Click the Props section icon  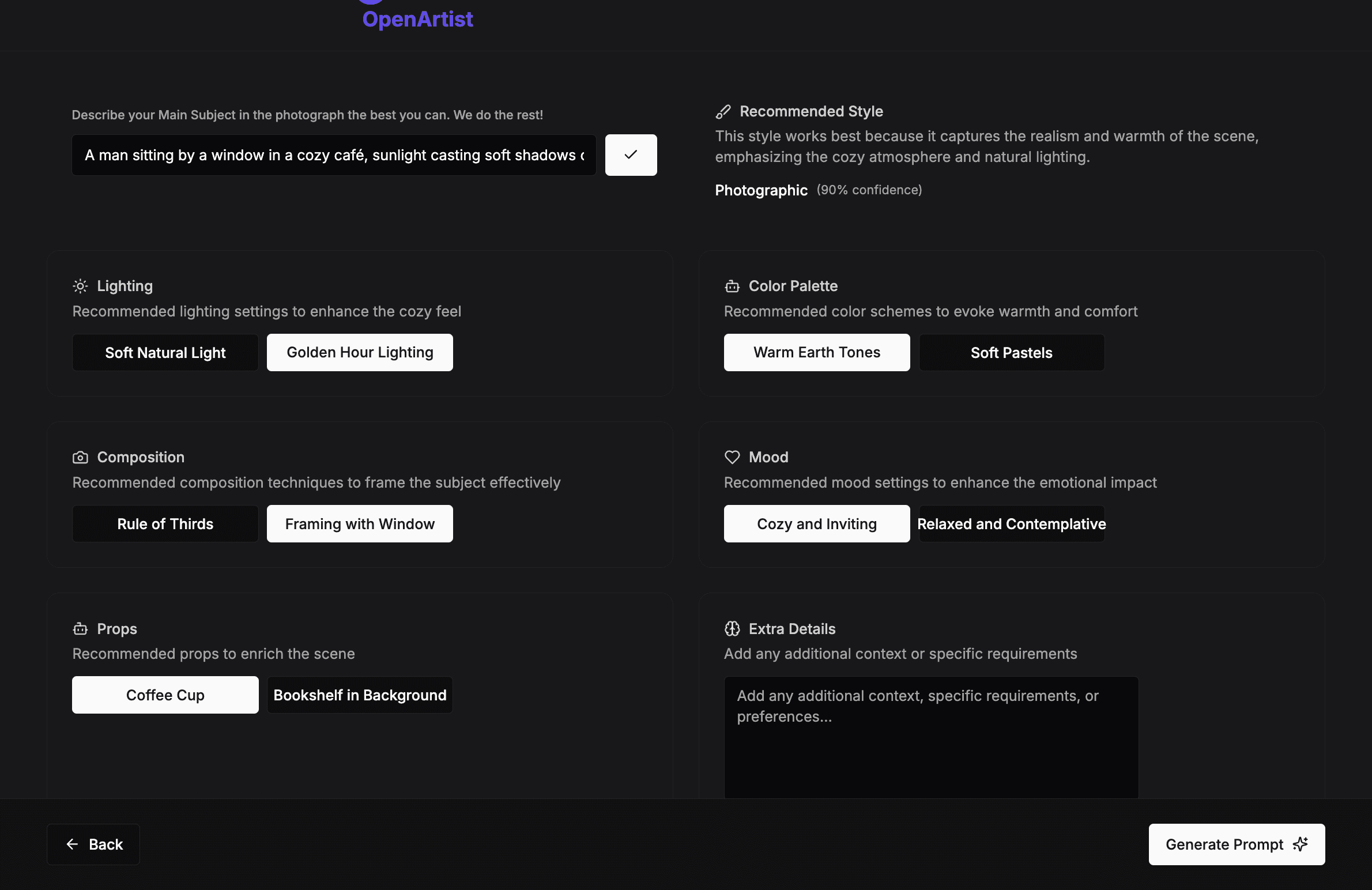pyautogui.click(x=80, y=629)
